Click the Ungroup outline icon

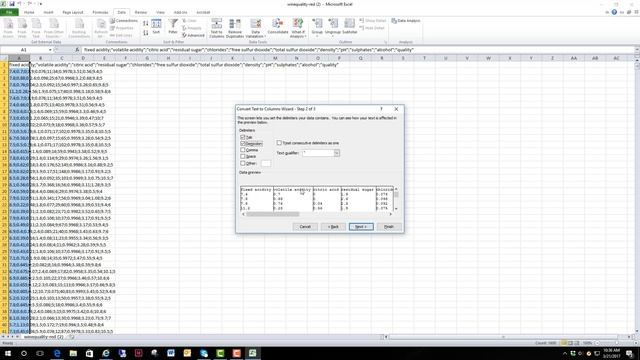[x=333, y=27]
